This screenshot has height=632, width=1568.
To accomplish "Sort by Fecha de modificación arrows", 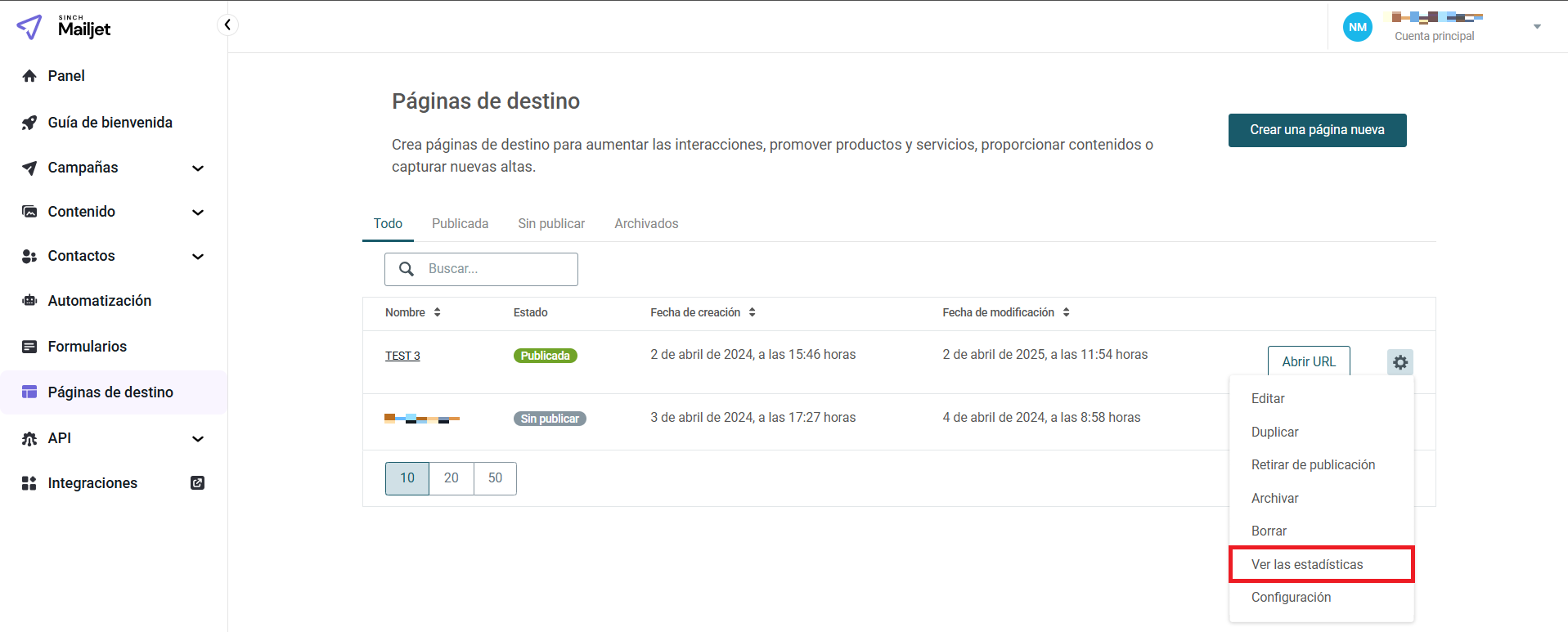I will 1066,312.
